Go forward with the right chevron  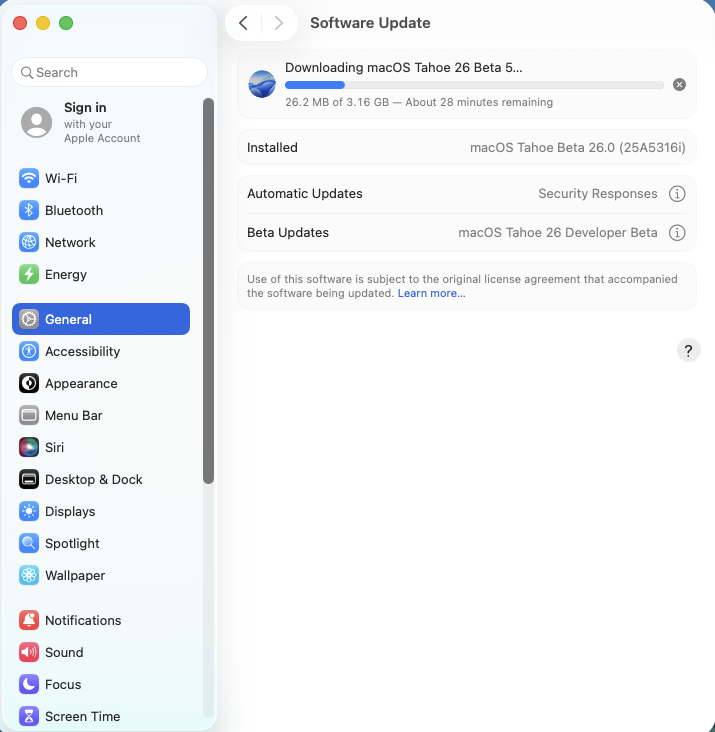[x=279, y=23]
